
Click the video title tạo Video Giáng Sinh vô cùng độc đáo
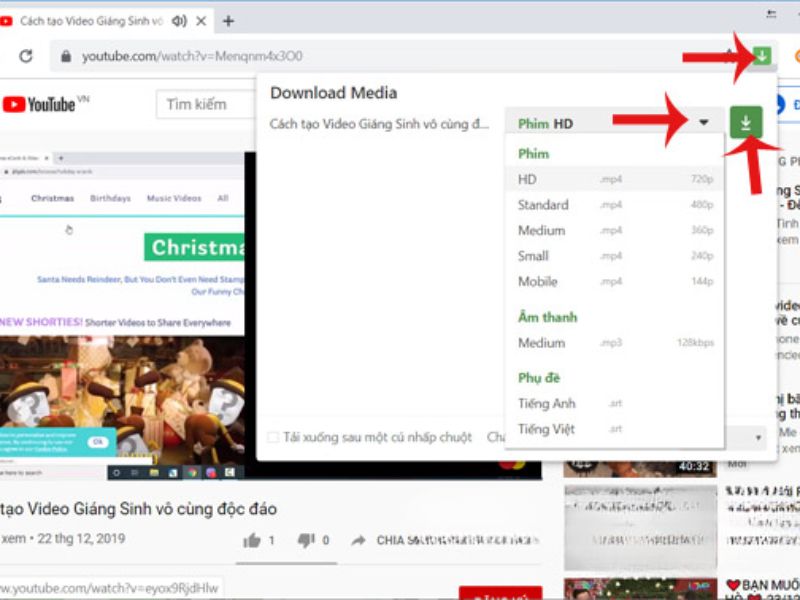(139, 509)
